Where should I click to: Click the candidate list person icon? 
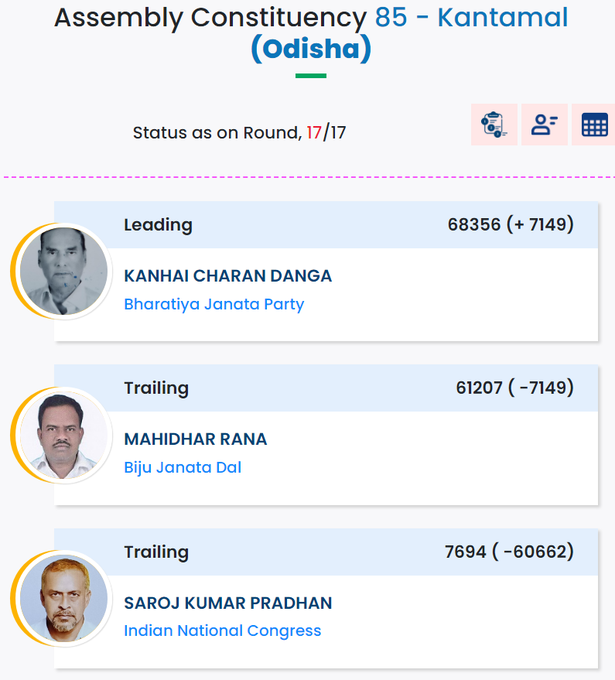[544, 125]
